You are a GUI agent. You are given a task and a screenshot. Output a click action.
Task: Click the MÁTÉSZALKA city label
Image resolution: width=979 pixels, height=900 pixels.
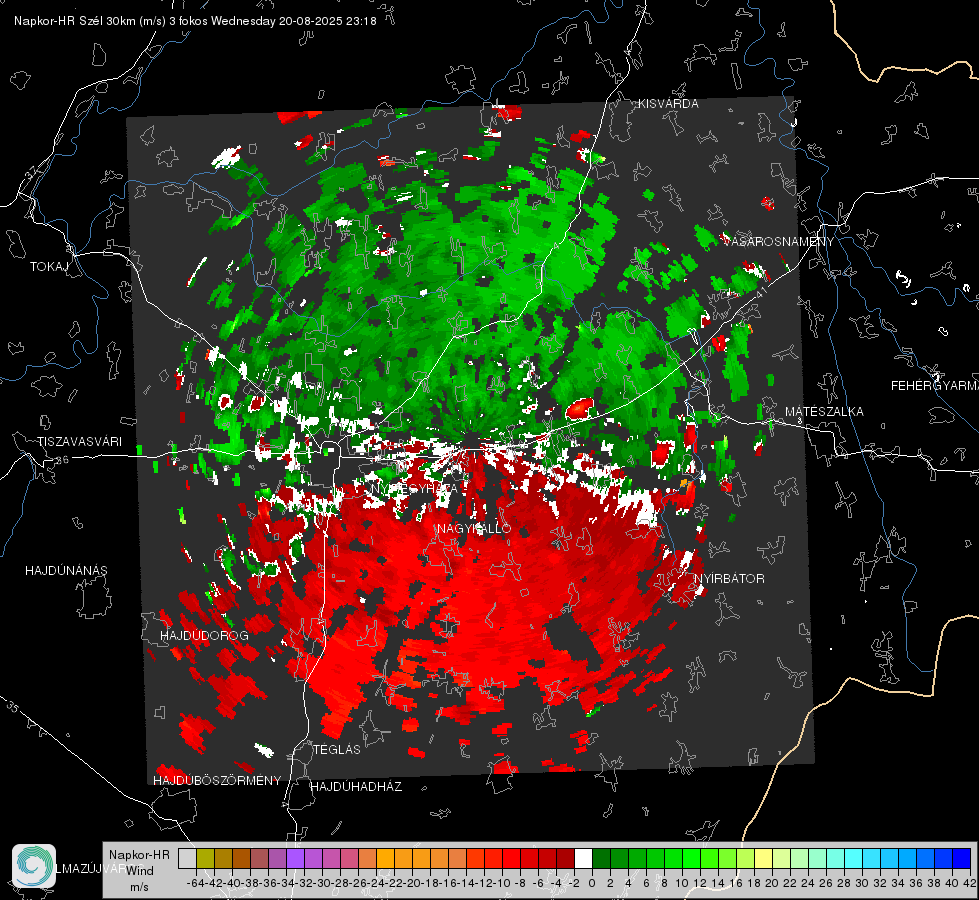[x=824, y=412]
